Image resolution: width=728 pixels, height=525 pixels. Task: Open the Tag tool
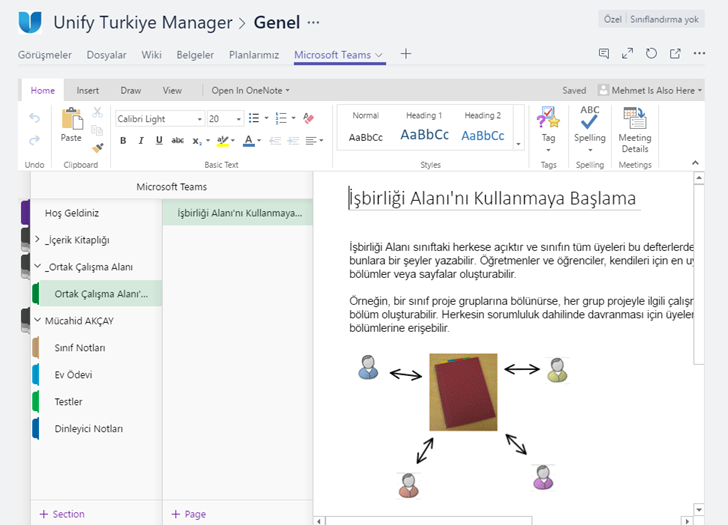tap(548, 130)
